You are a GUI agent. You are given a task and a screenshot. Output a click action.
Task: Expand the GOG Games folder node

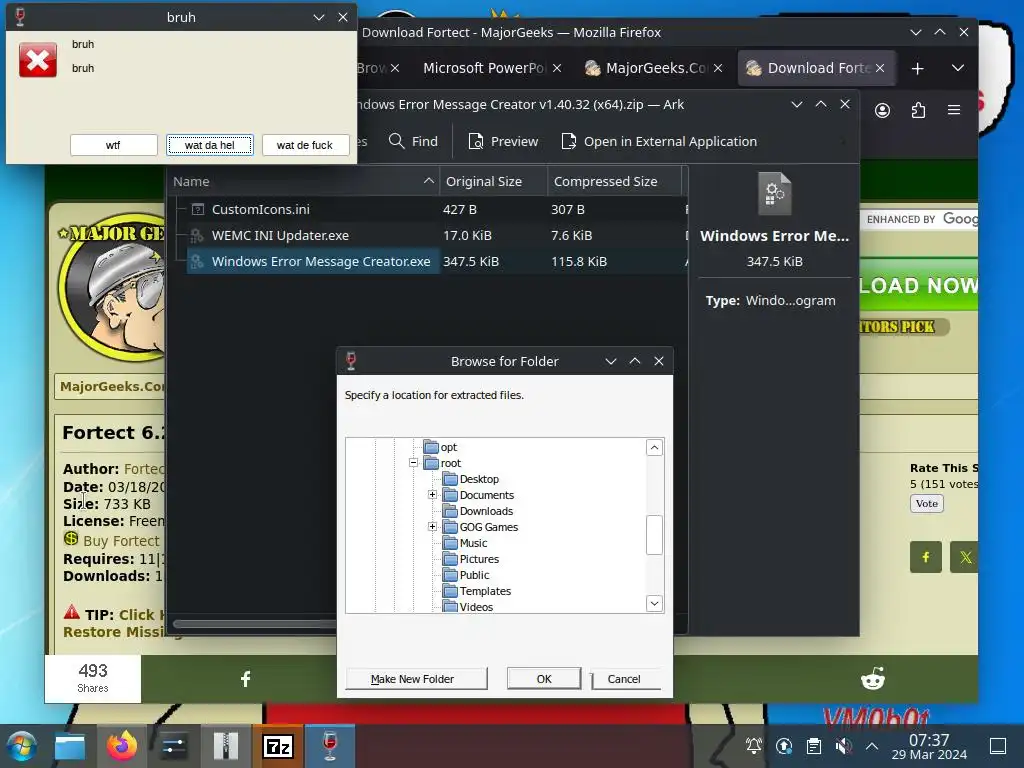(x=432, y=526)
